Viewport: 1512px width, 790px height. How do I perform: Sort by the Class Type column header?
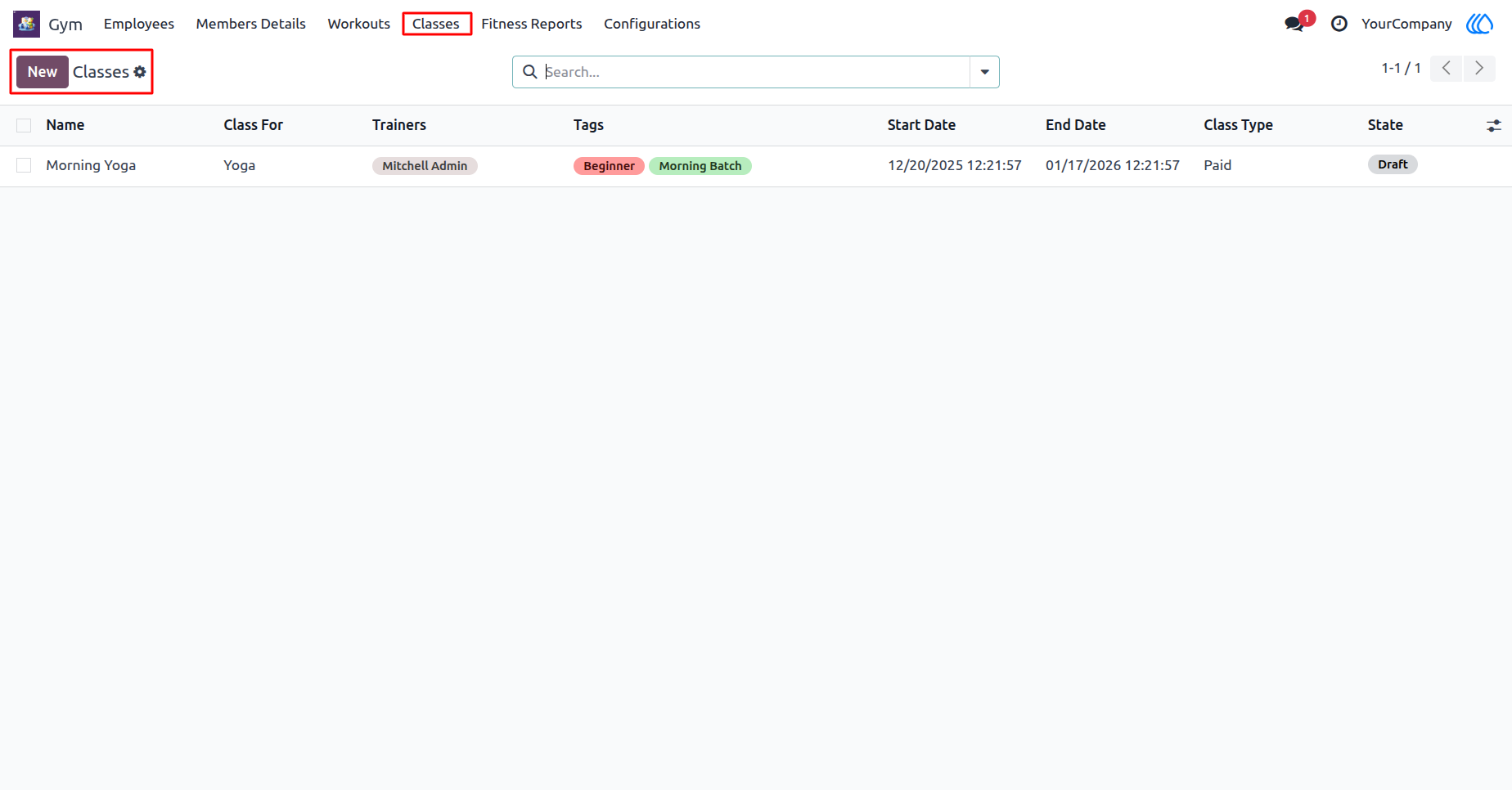pyautogui.click(x=1239, y=125)
